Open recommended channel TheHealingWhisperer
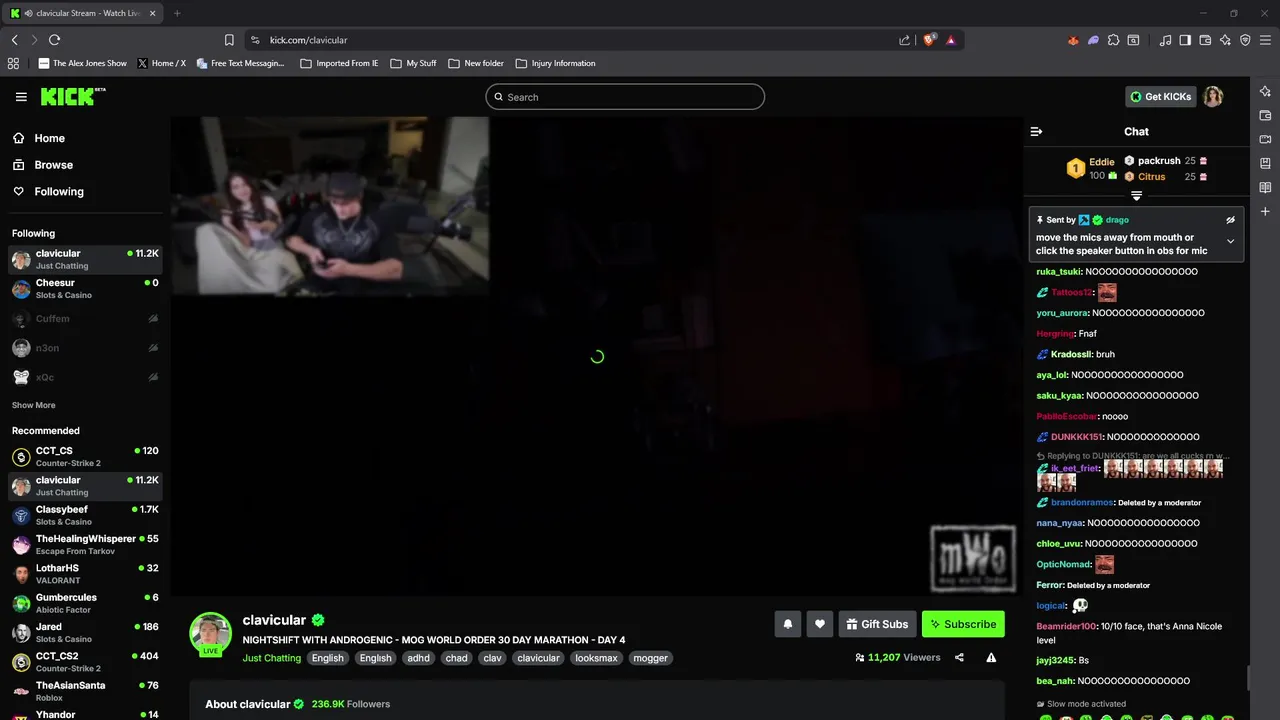Viewport: 1280px width, 720px height. tap(85, 545)
